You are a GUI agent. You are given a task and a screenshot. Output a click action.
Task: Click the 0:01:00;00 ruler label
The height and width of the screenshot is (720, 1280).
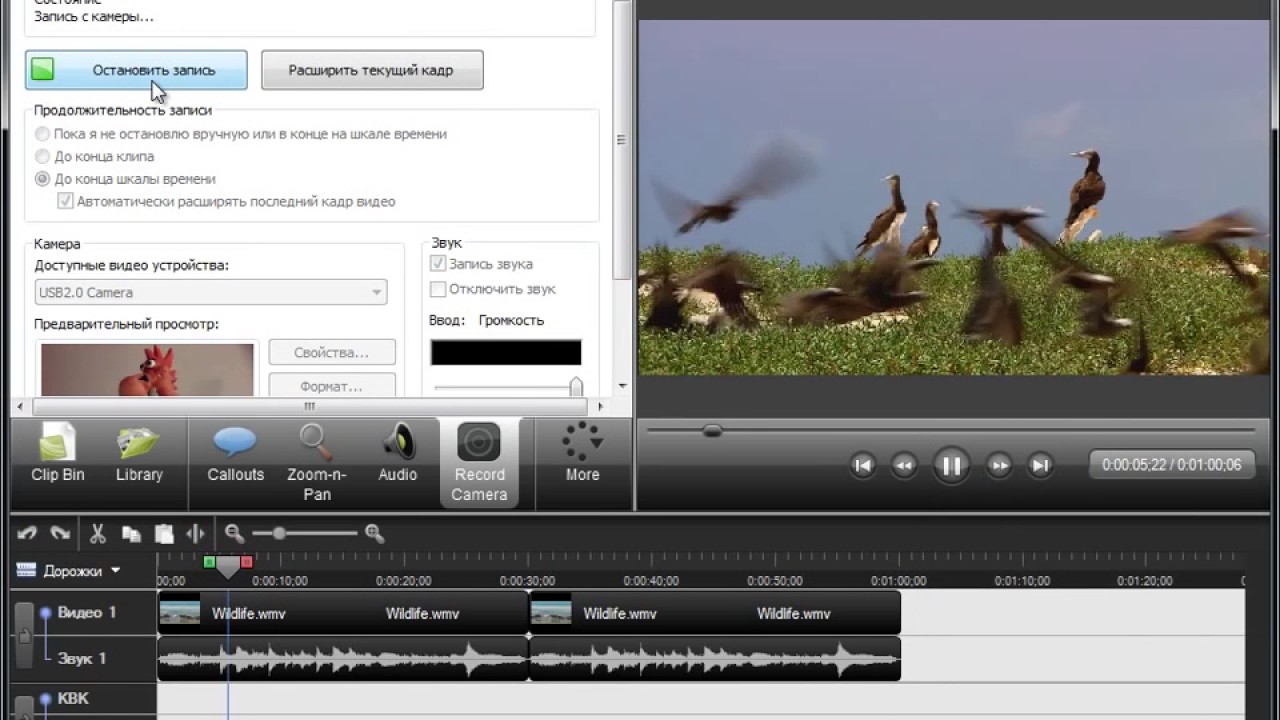tap(898, 581)
